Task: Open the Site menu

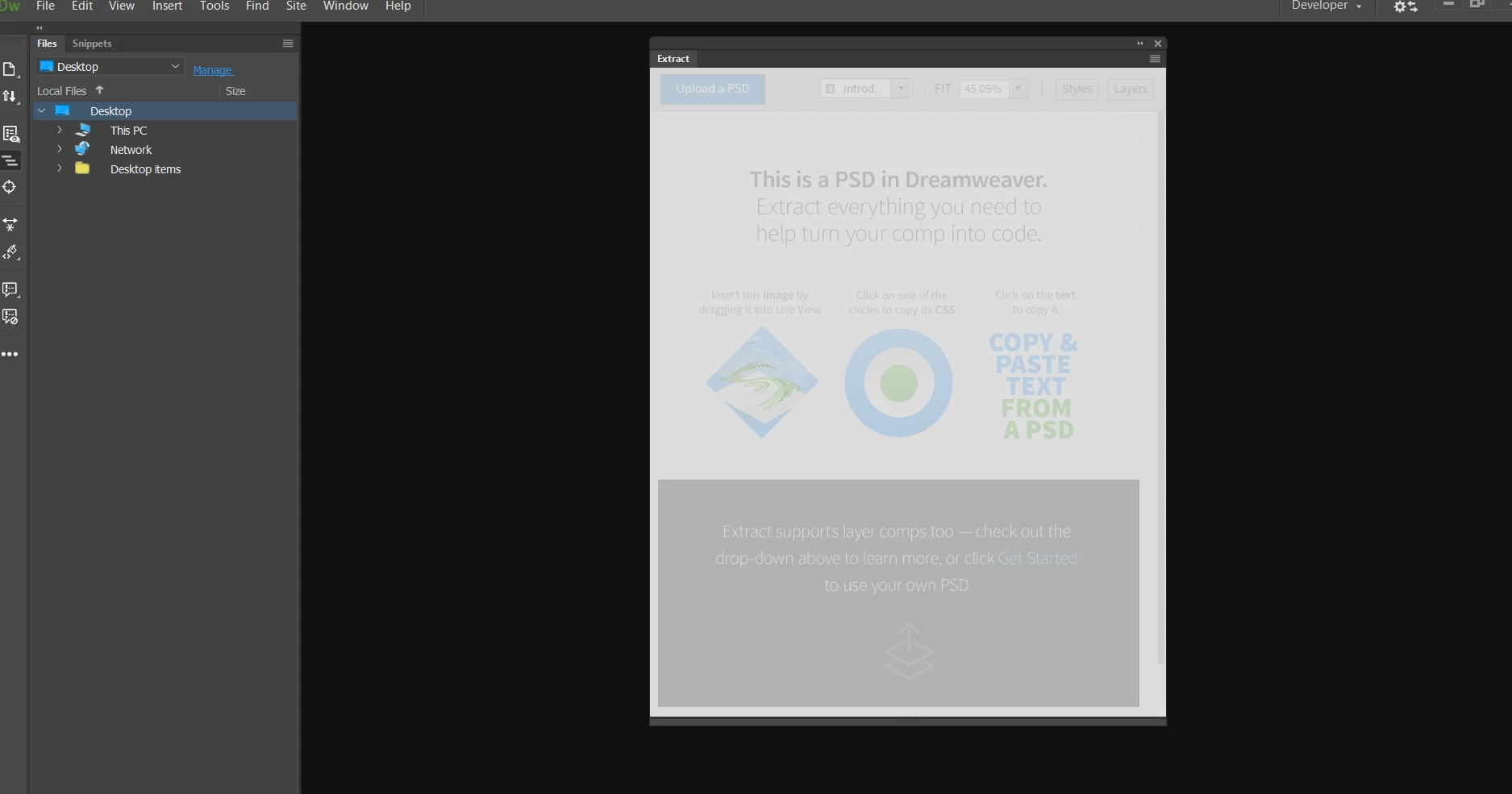Action: coord(296,6)
